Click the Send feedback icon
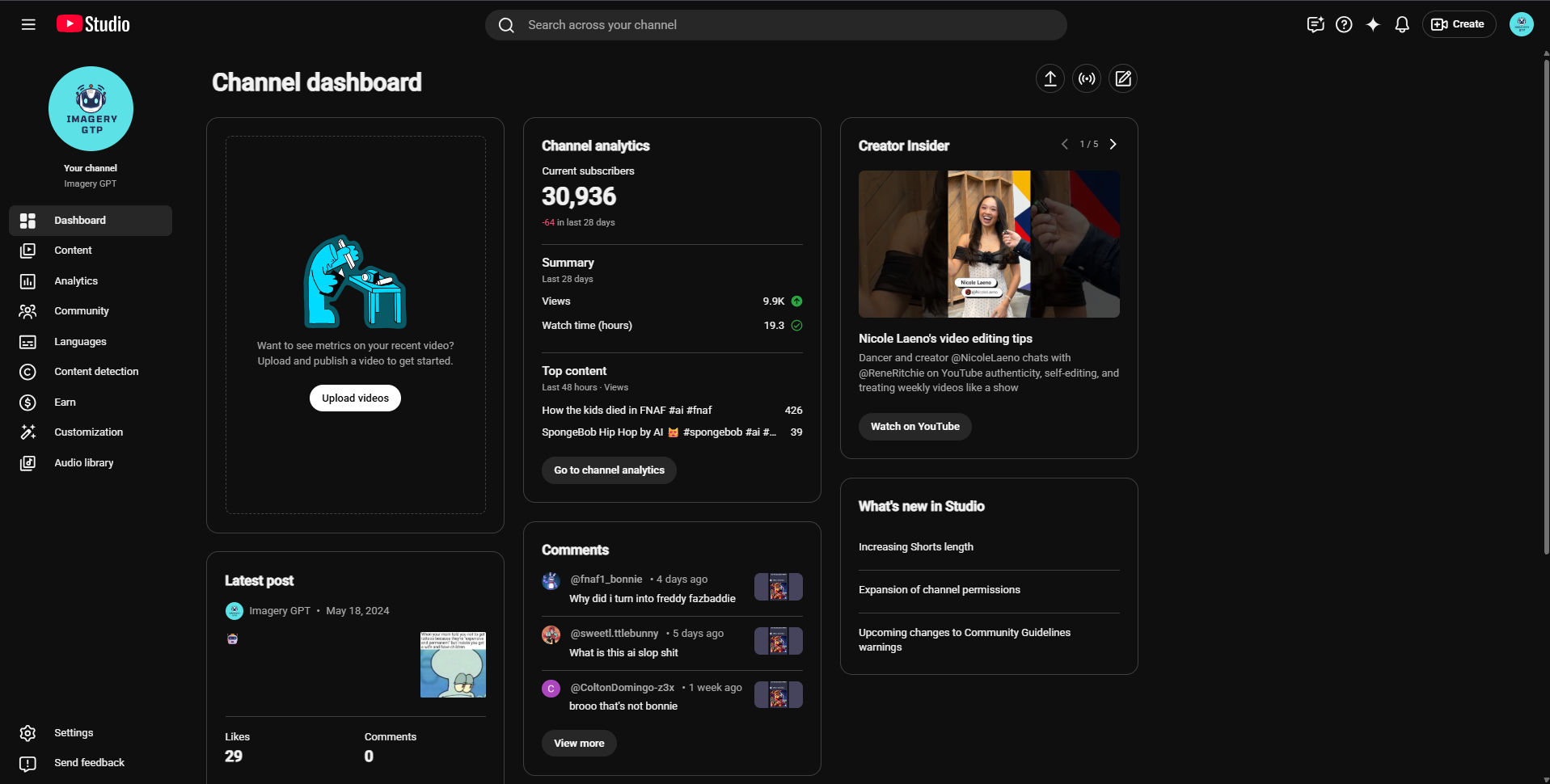Screen dimensions: 1550x784 point(27,763)
